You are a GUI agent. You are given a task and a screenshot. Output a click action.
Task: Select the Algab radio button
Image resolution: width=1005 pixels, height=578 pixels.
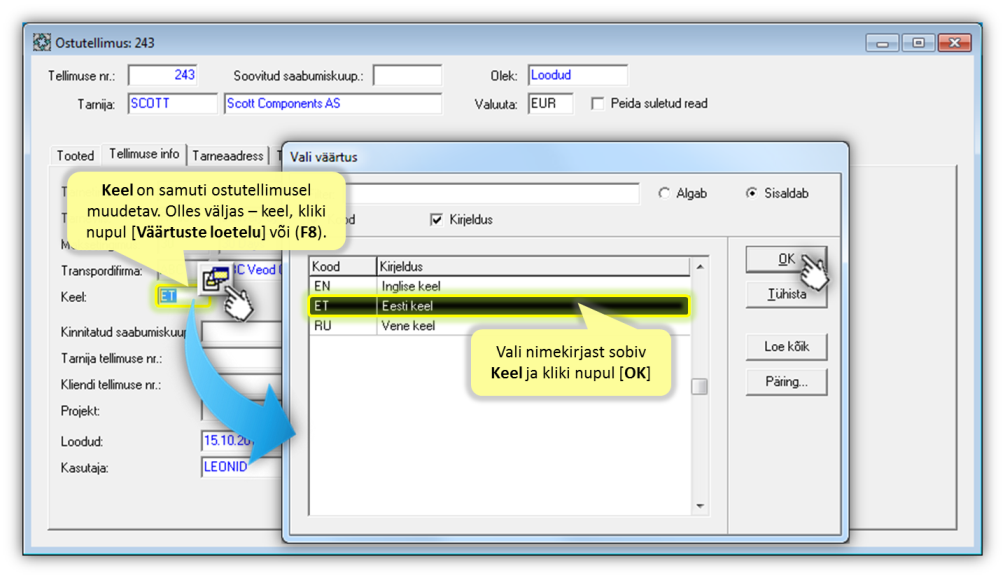pyautogui.click(x=664, y=194)
